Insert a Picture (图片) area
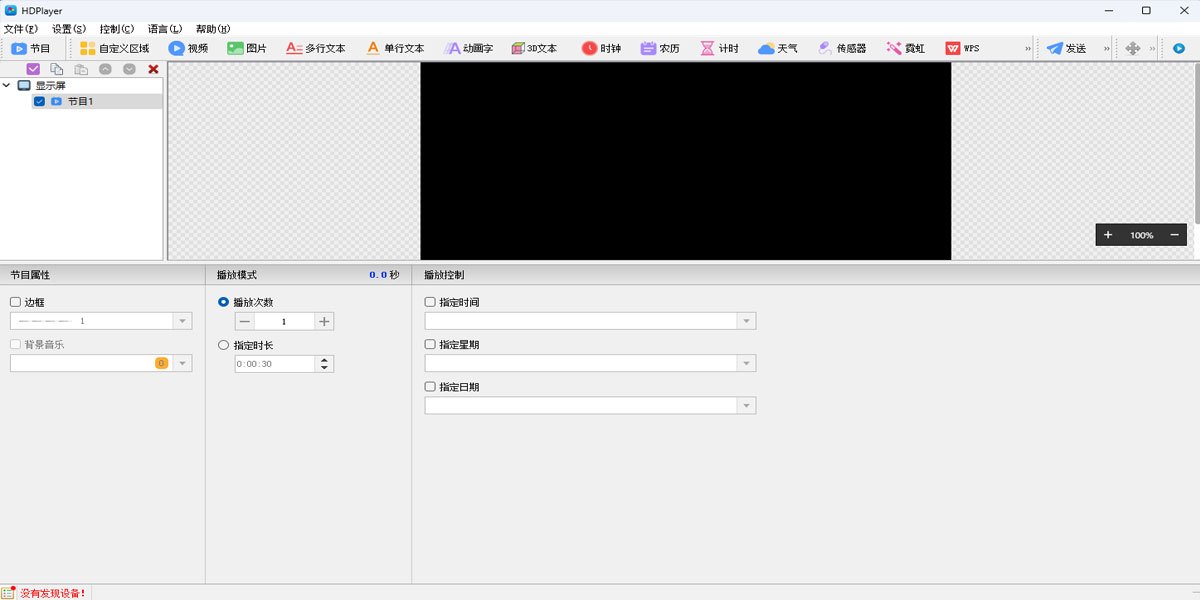Screen dimensions: 1200x600 246,48
